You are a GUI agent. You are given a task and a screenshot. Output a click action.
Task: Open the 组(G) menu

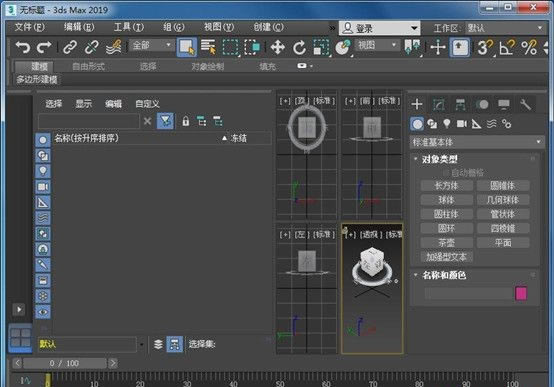point(173,27)
